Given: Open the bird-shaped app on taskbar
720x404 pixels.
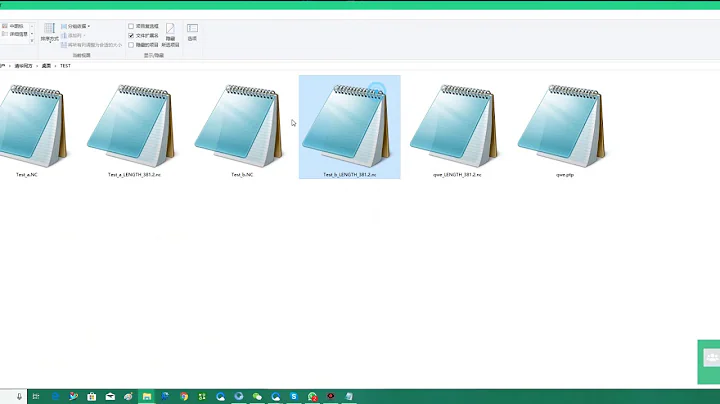Looking at the screenshot, I should pyautogui.click(x=73, y=396).
